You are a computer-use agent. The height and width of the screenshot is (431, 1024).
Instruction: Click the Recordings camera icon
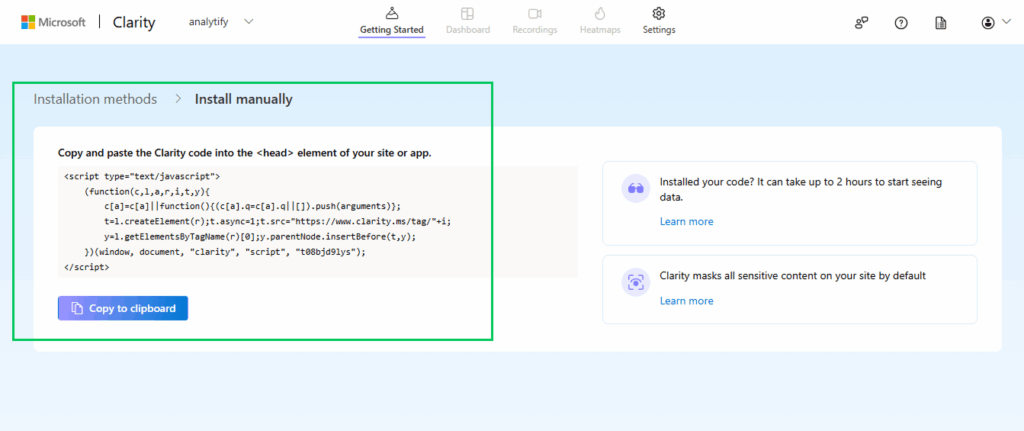point(535,13)
